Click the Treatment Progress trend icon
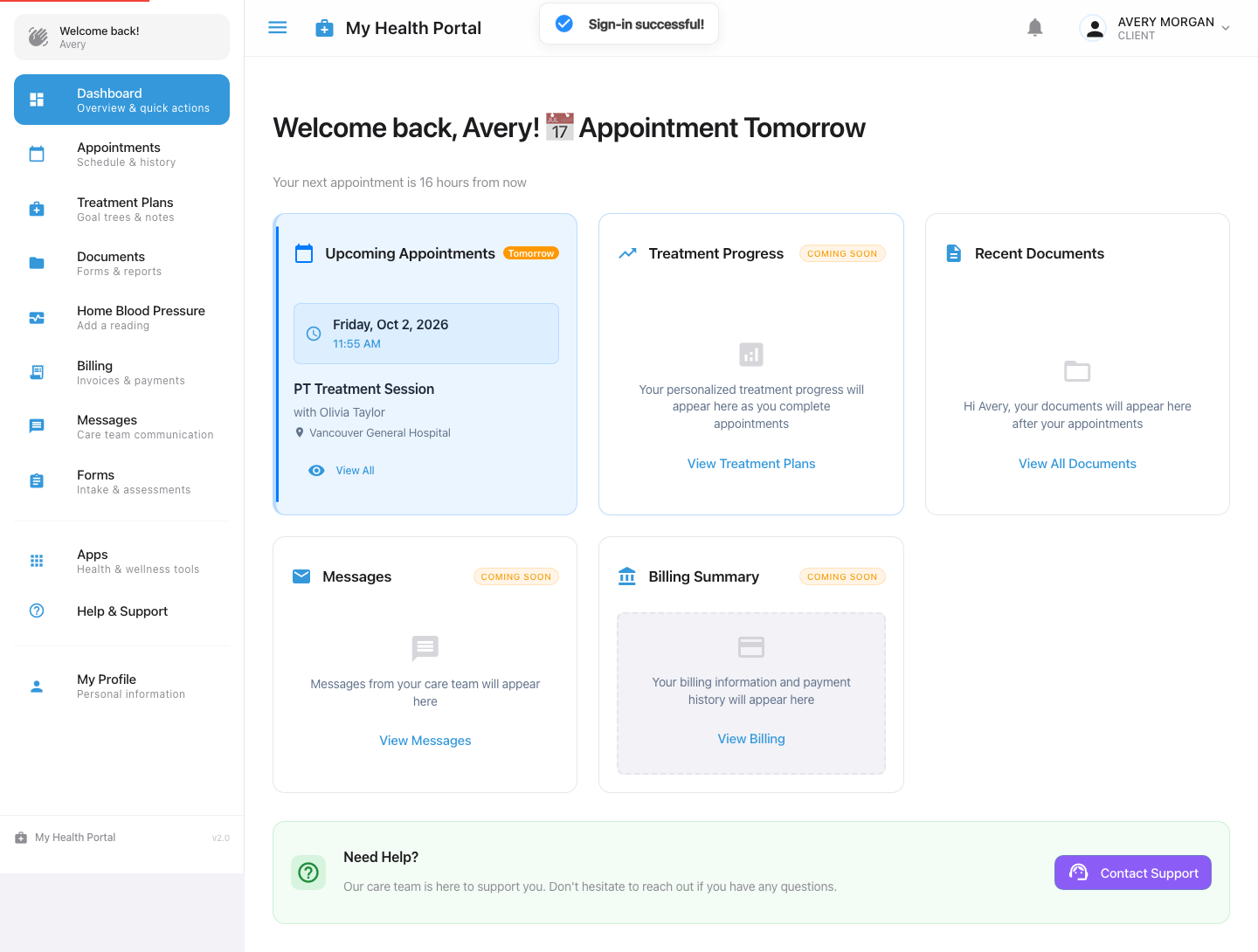The width and height of the screenshot is (1258, 952). tap(627, 253)
